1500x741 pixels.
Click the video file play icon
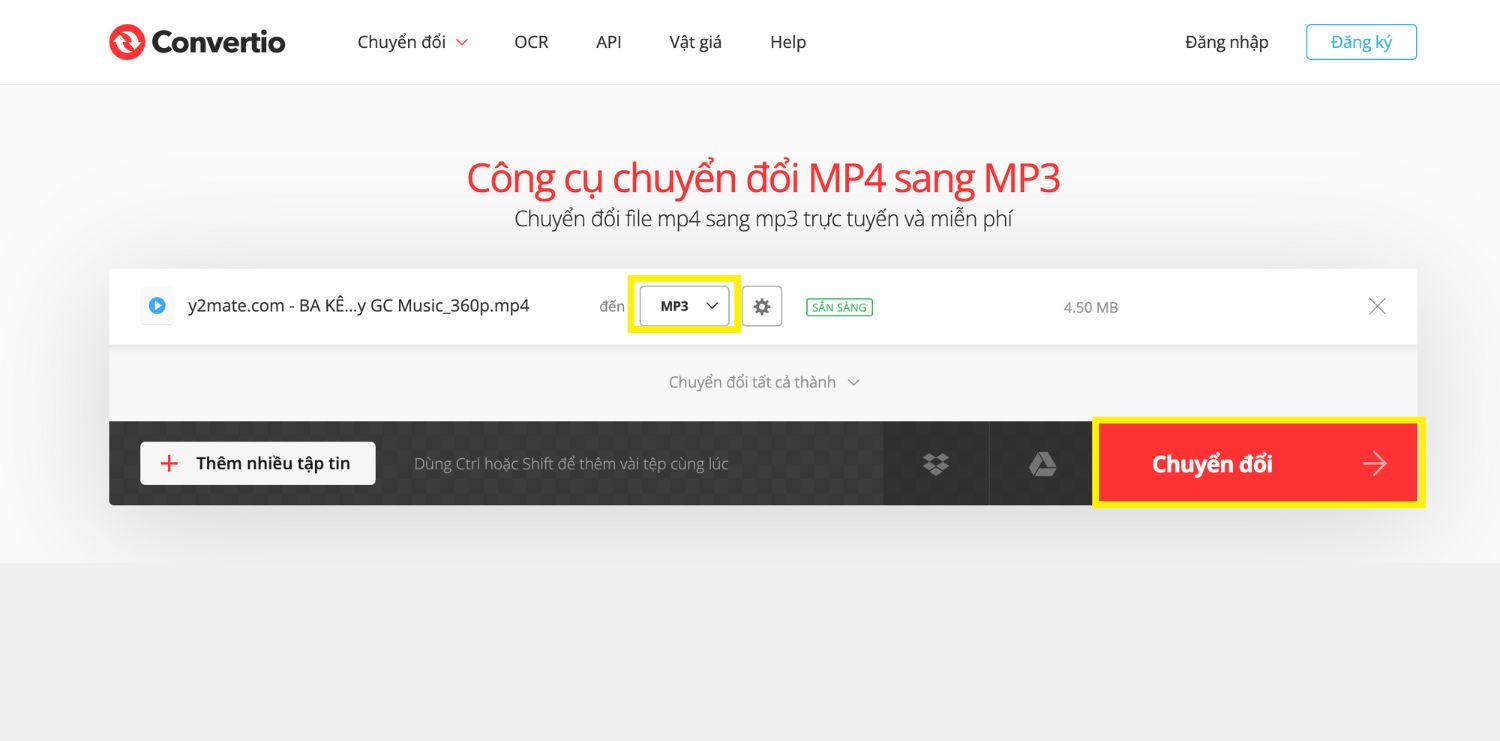point(157,306)
